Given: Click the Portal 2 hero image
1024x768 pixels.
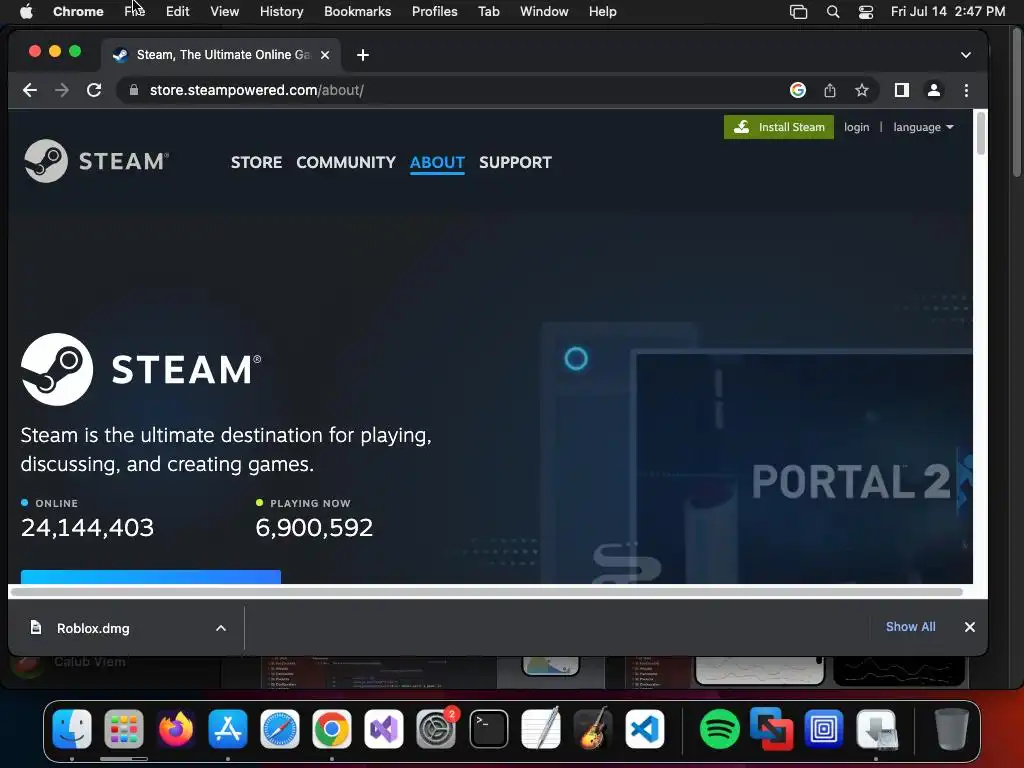Looking at the screenshot, I should (x=804, y=468).
